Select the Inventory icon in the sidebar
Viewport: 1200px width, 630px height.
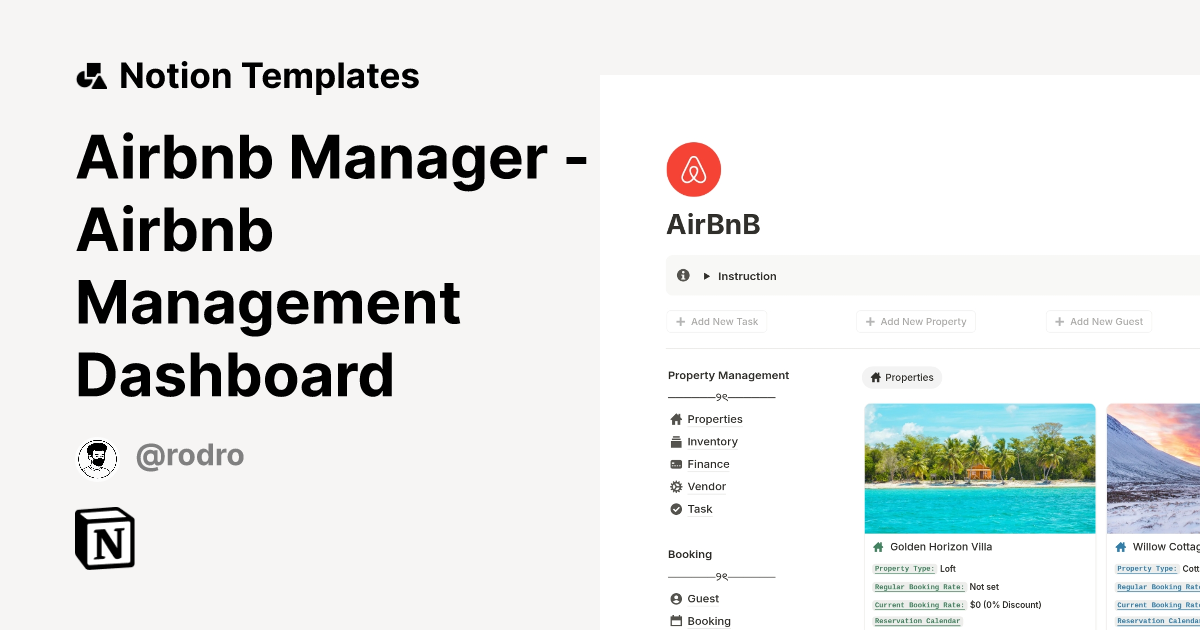677,441
